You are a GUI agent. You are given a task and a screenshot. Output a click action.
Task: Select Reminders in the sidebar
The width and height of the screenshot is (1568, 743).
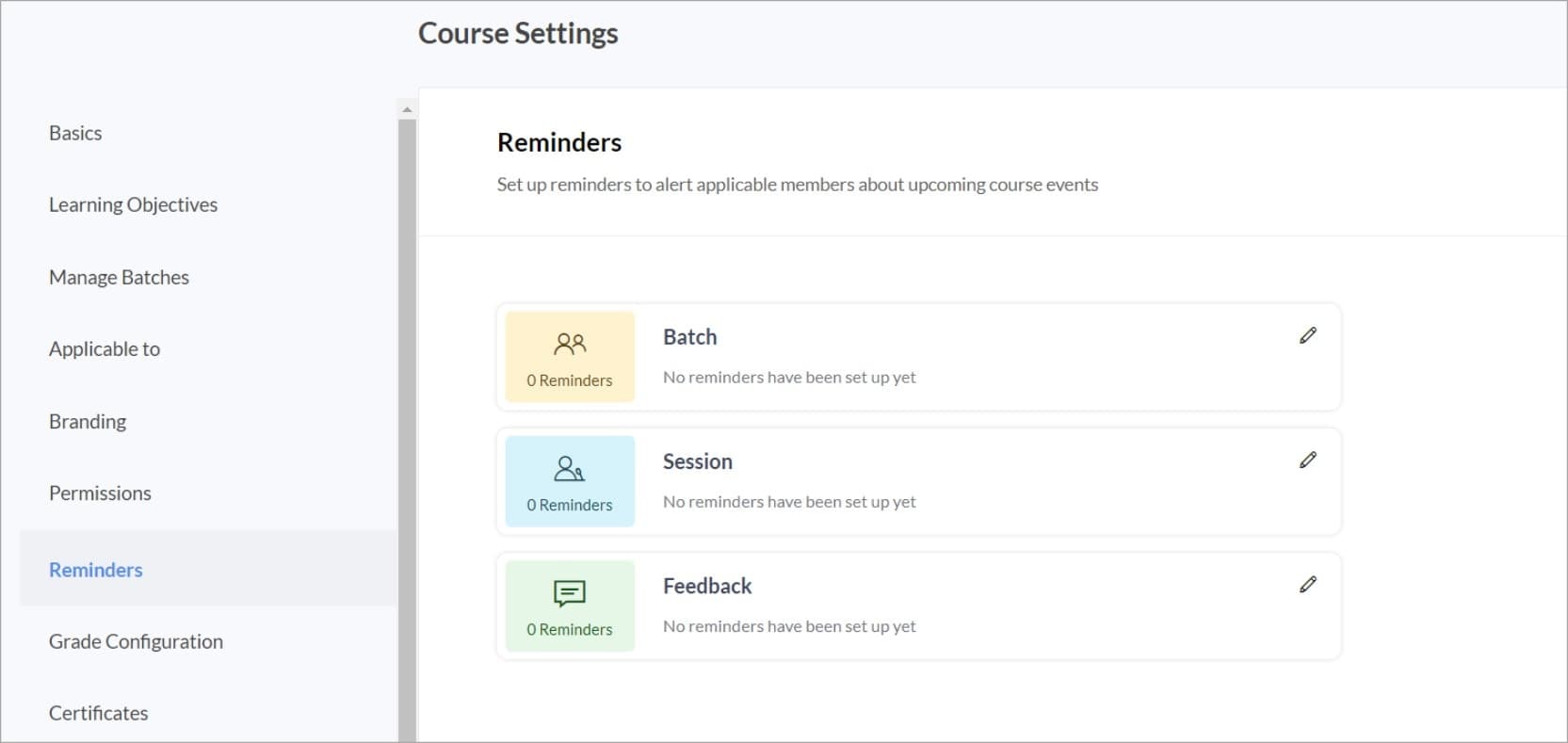click(x=96, y=570)
